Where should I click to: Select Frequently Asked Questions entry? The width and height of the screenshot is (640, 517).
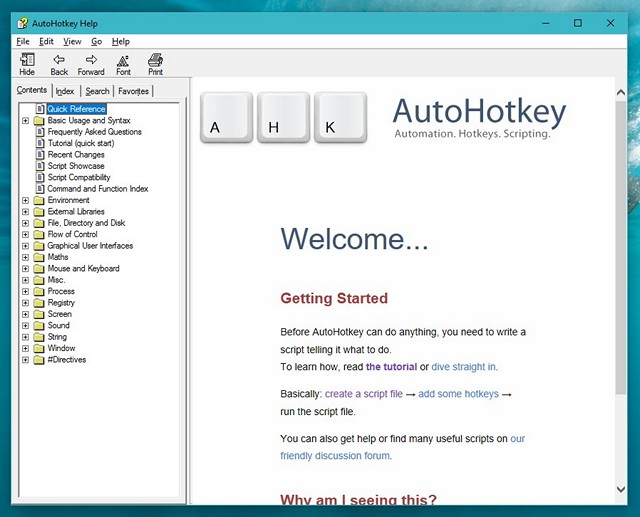(x=95, y=132)
